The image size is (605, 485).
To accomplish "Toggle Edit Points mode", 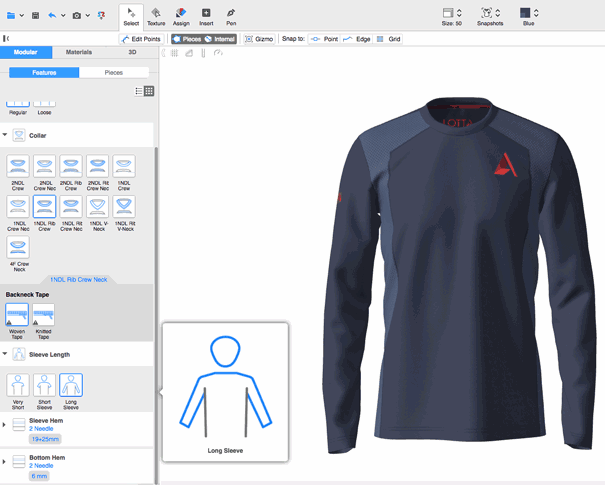I will pos(141,39).
